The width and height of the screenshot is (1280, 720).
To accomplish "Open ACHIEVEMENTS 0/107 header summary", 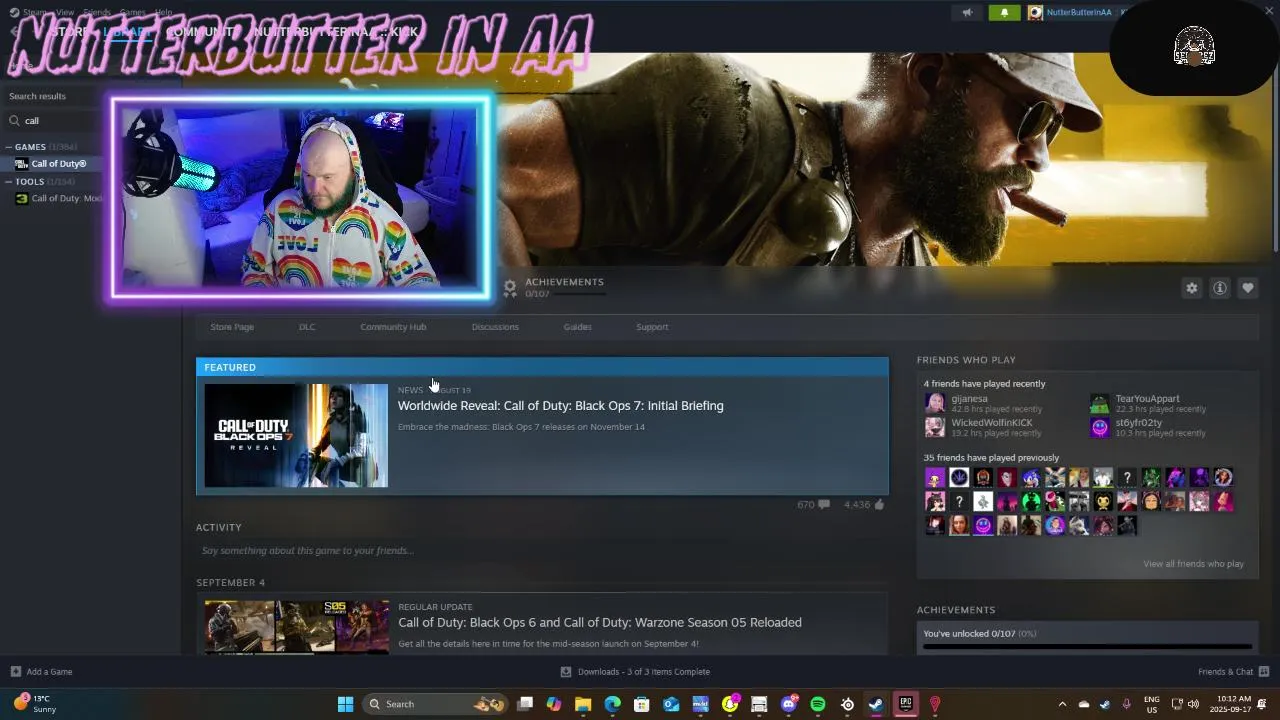I will [564, 287].
